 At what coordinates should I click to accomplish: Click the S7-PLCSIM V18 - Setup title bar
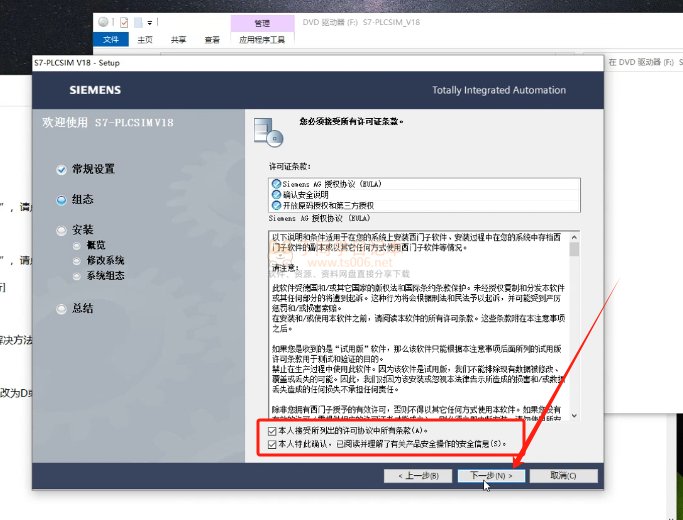pyautogui.click(x=318, y=63)
